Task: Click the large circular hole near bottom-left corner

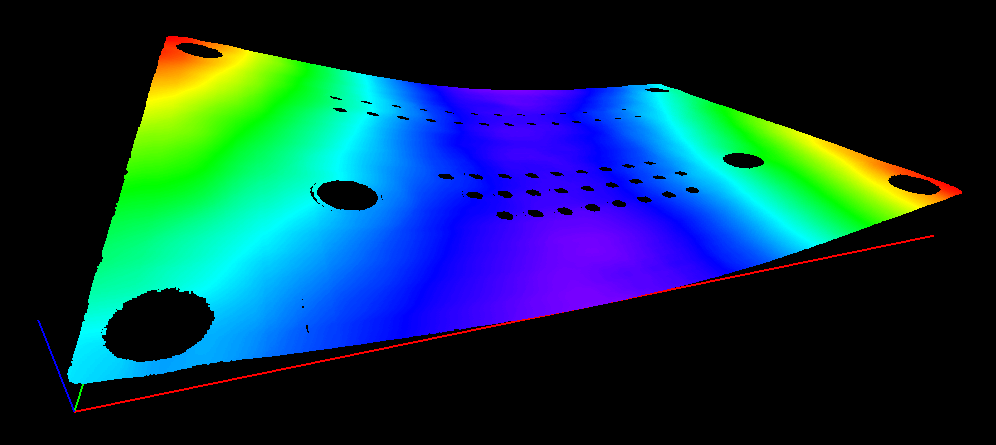Action: (x=158, y=324)
